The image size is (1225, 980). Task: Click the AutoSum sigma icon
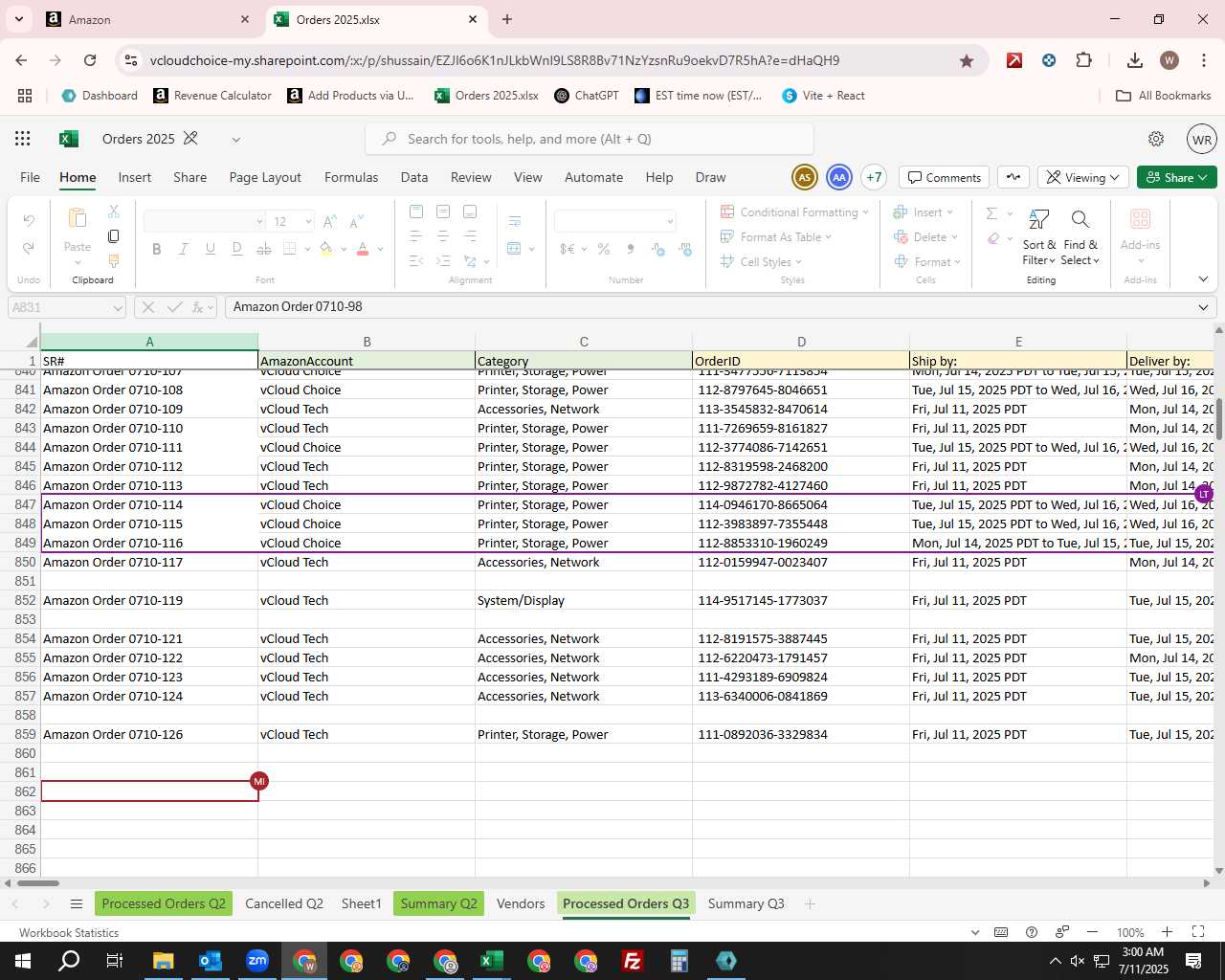pos(992,212)
